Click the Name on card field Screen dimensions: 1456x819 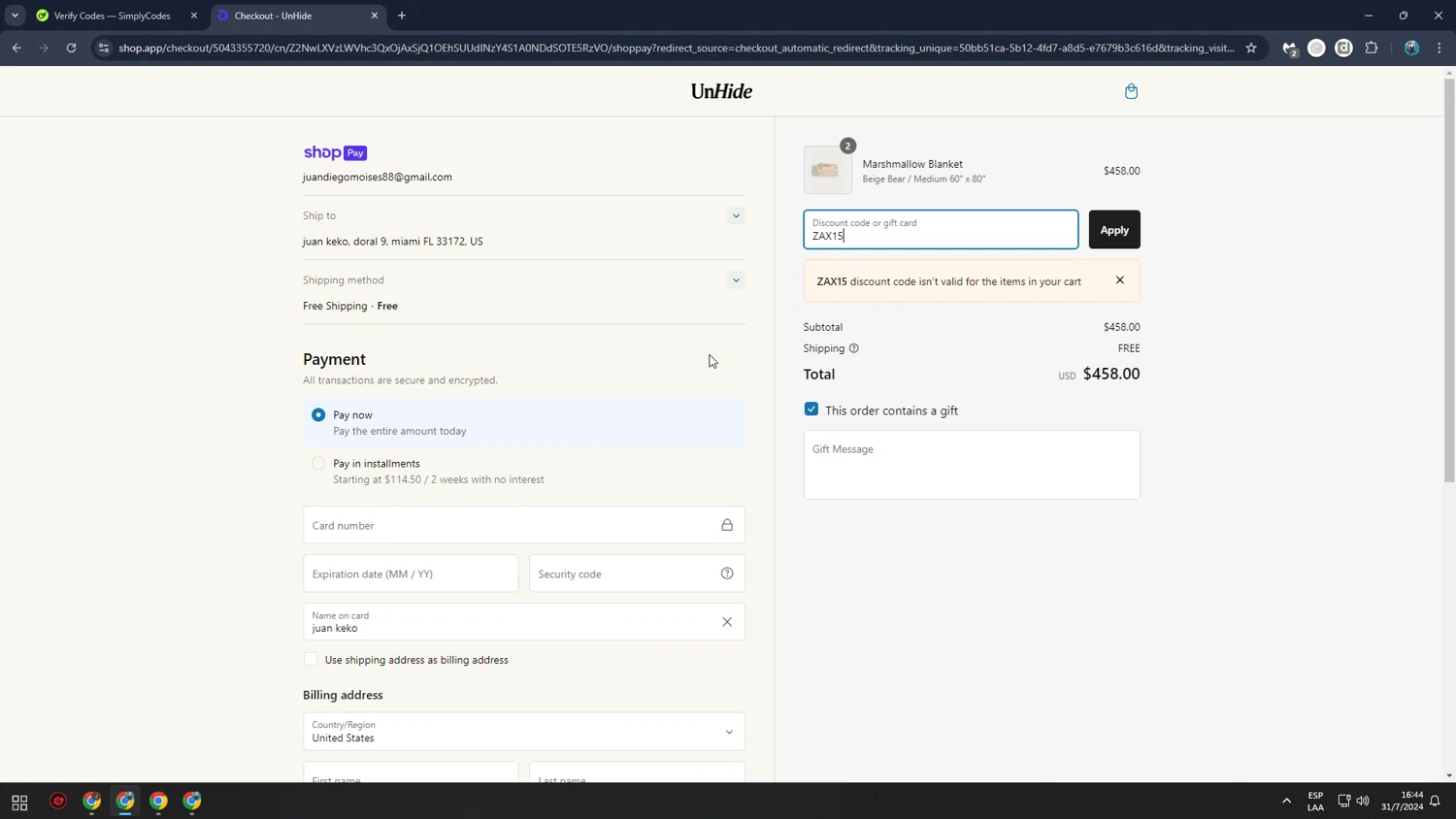pyautogui.click(x=524, y=622)
